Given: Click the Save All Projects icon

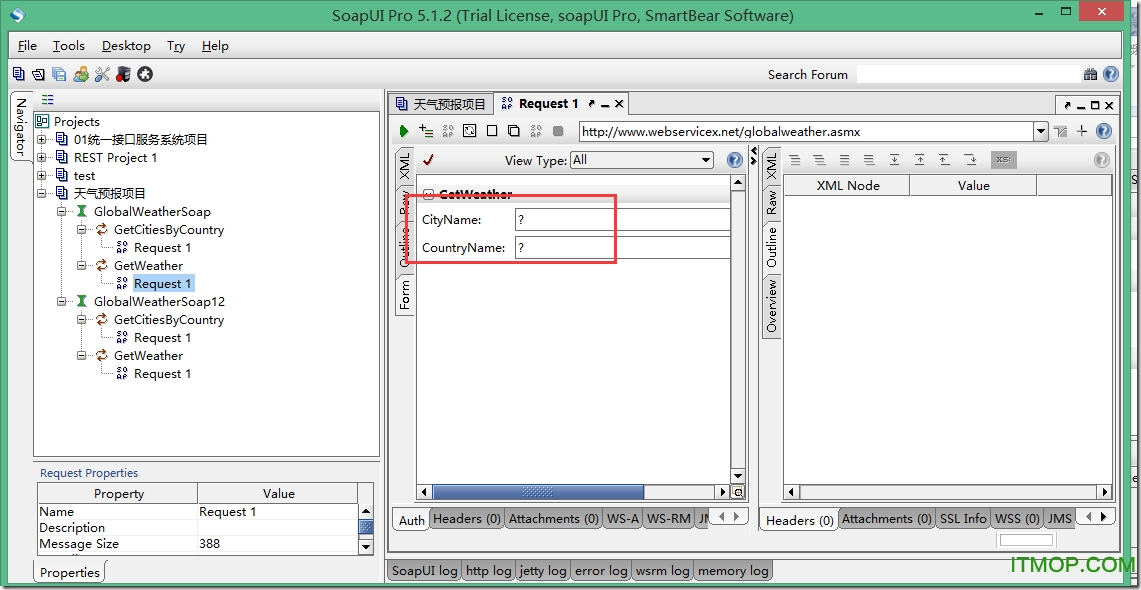Looking at the screenshot, I should coord(59,73).
